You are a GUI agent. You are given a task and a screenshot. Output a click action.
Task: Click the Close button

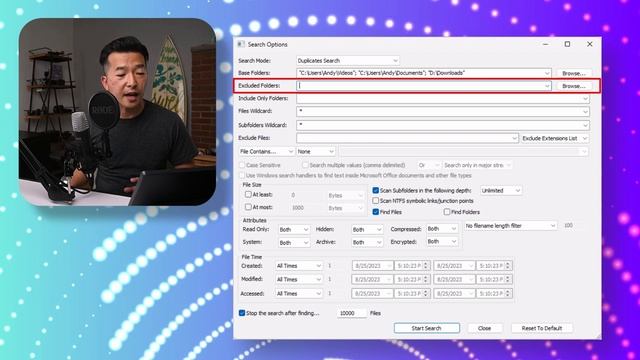pyautogui.click(x=484, y=328)
